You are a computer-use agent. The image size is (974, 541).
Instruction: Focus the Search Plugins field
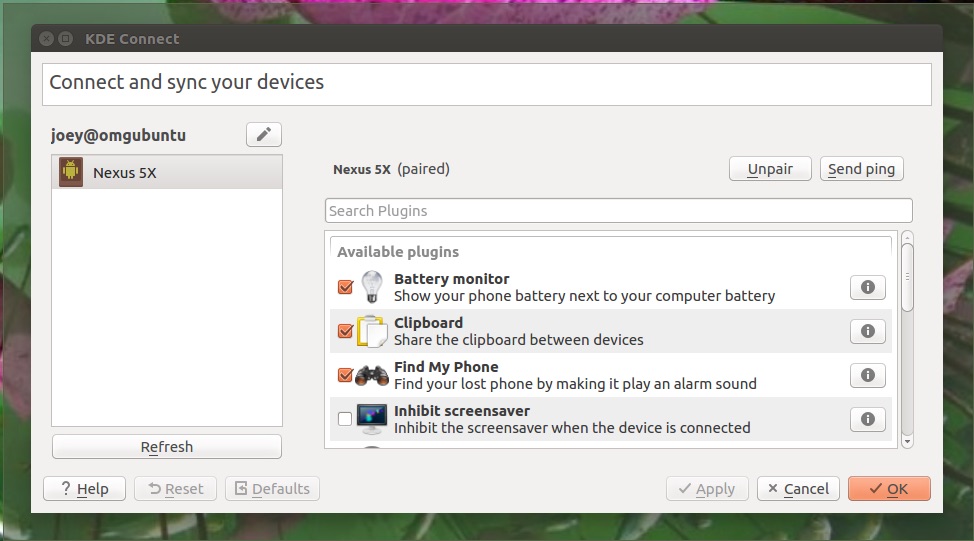[619, 211]
